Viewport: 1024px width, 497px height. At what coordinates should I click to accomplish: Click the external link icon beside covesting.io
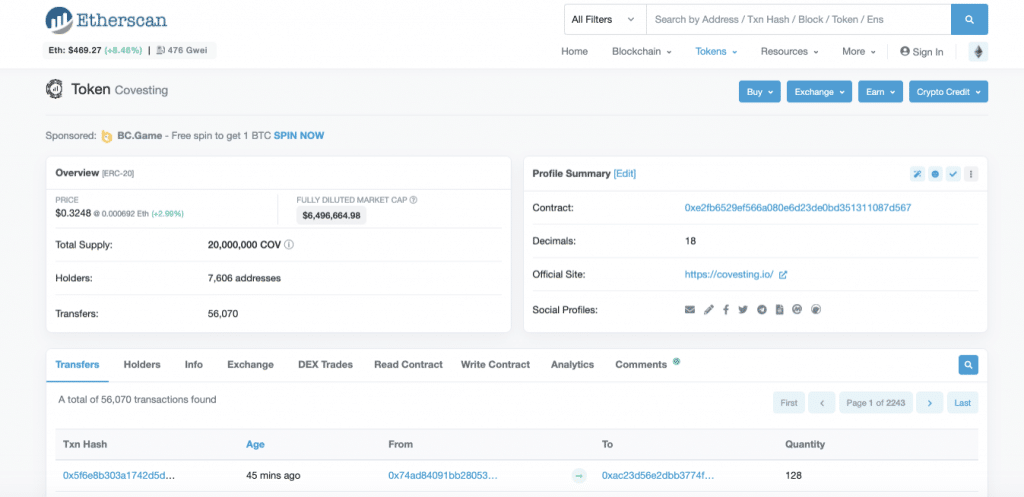(x=783, y=275)
